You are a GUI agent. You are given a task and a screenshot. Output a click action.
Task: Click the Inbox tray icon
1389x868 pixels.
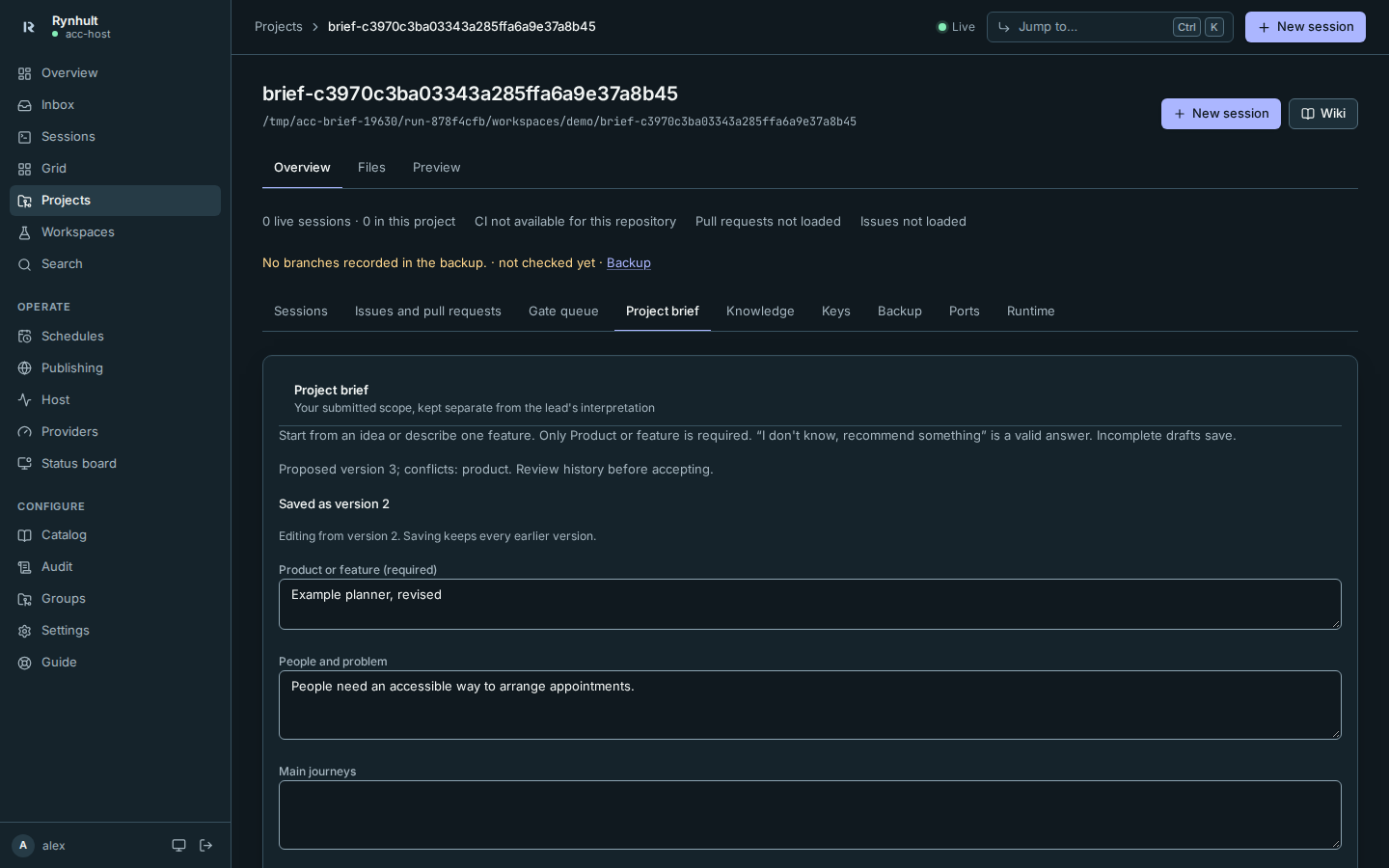25,105
